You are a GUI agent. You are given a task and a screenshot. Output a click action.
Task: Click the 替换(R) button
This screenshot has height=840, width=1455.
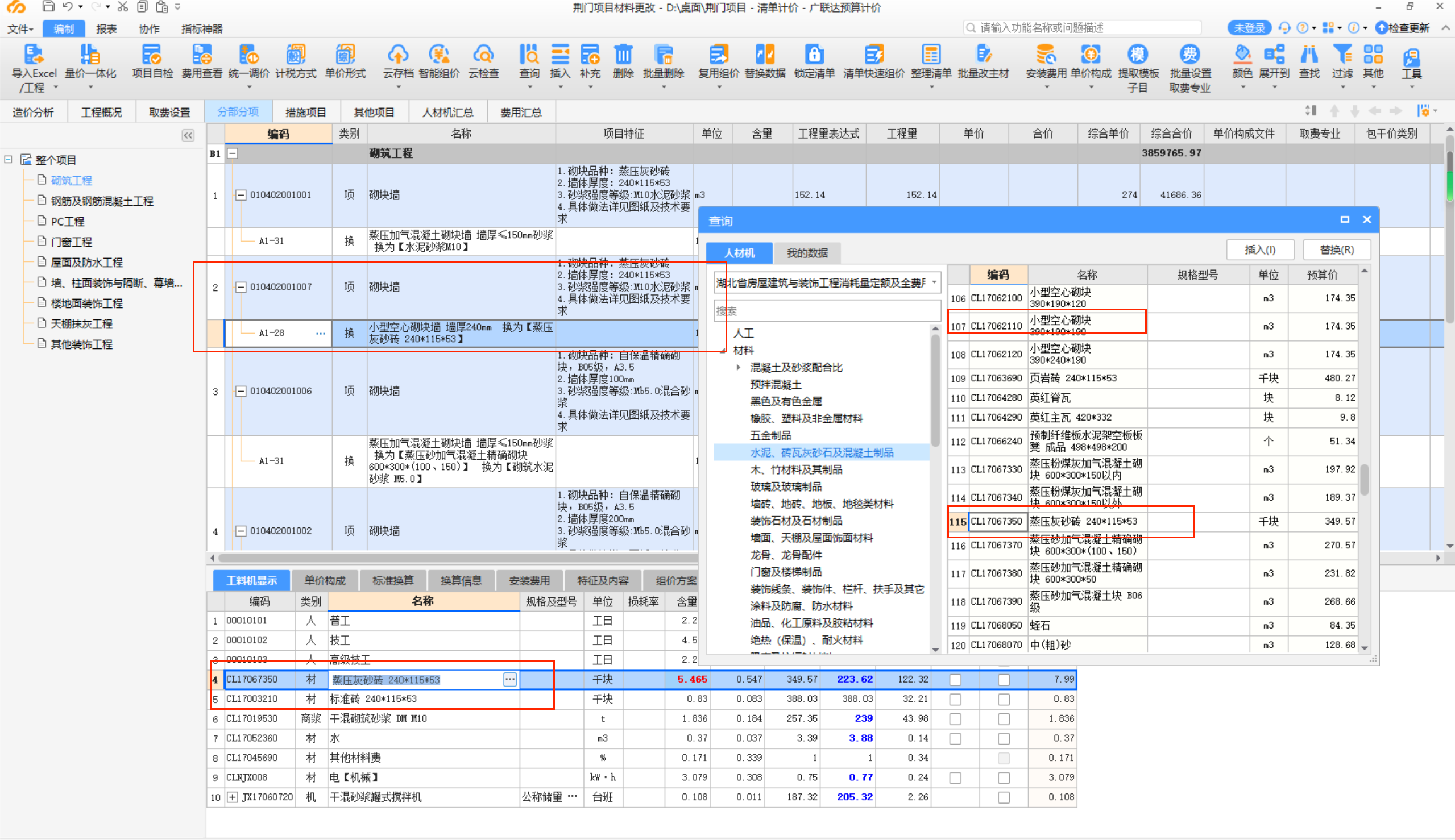[1337, 250]
